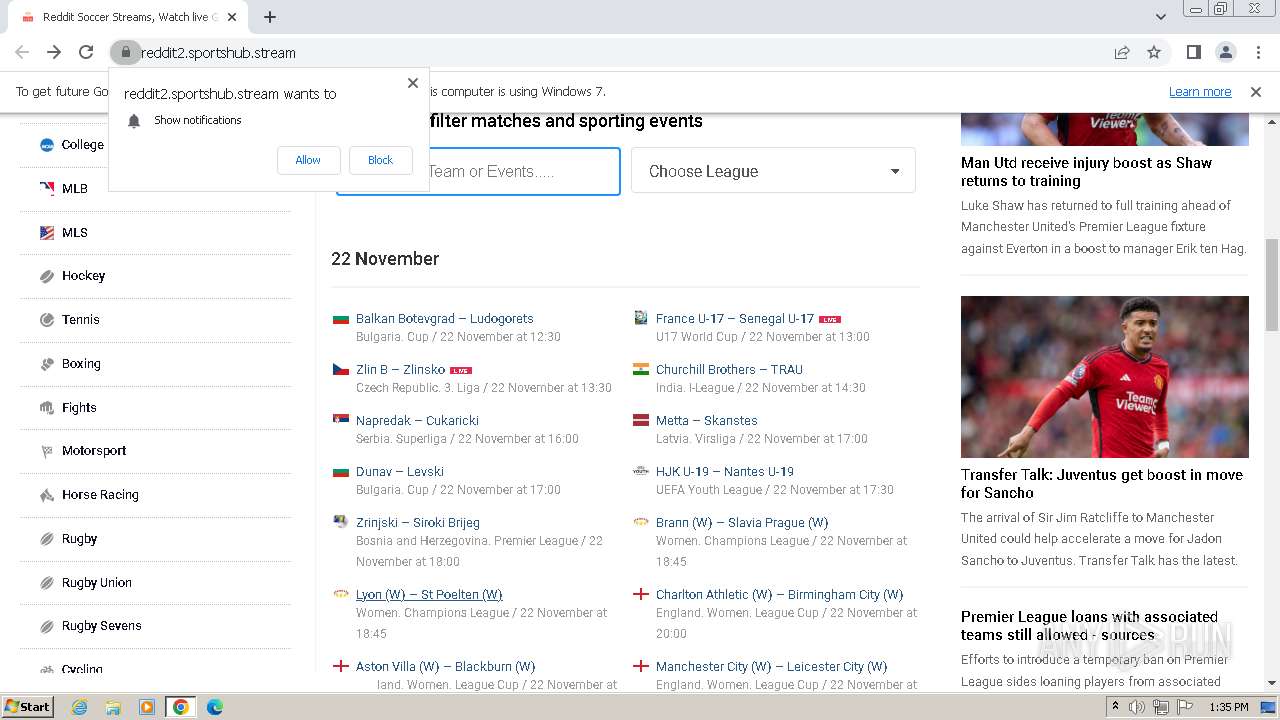The image size is (1280, 720).
Task: Open the profile avatar icon
Action: (1226, 52)
